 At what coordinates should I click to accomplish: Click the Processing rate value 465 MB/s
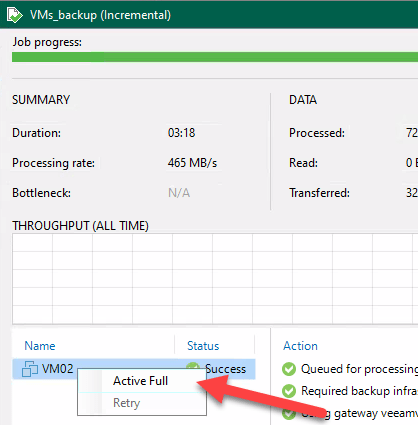pyautogui.click(x=192, y=163)
